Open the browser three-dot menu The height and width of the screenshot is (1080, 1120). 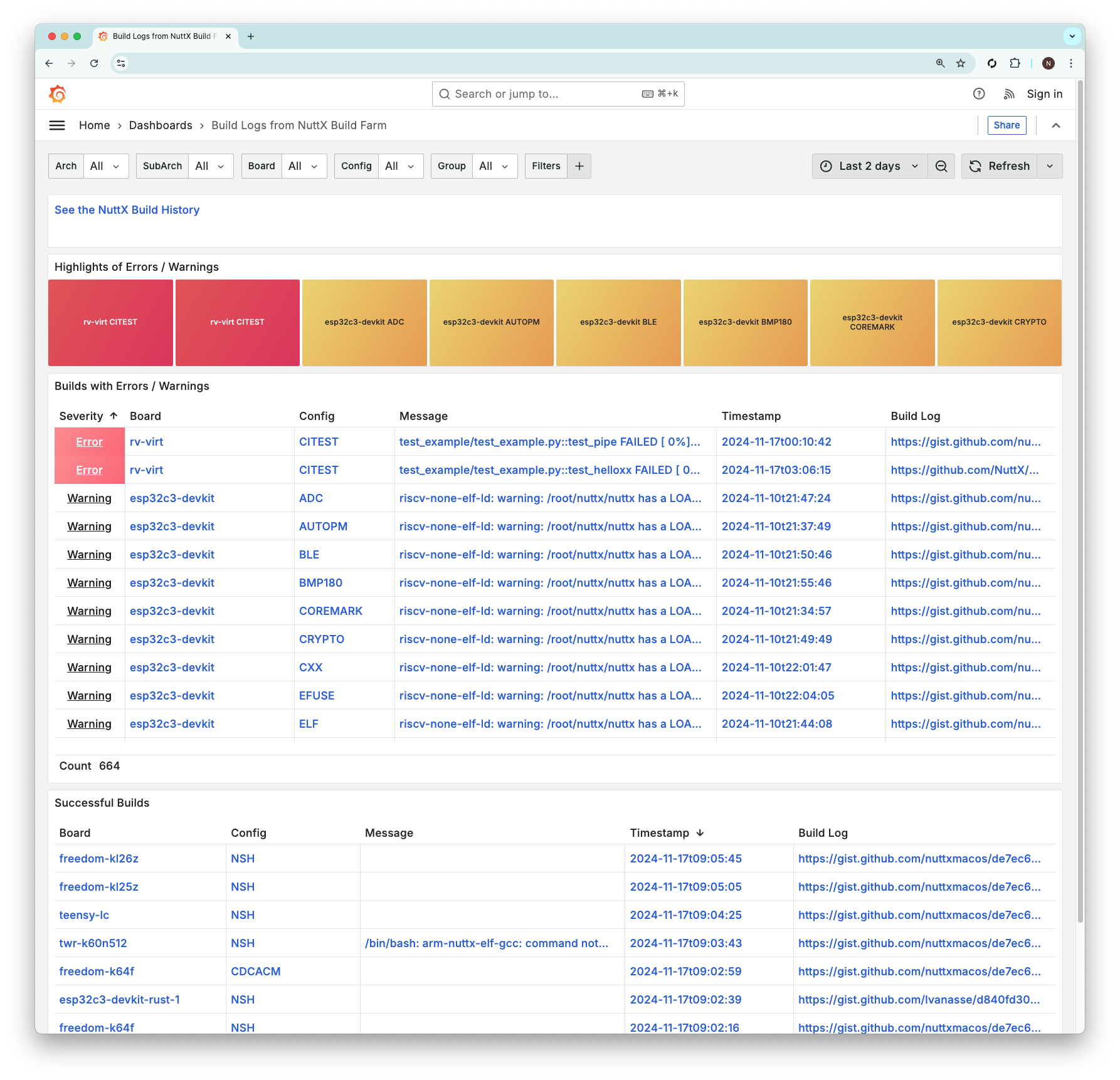point(1071,63)
